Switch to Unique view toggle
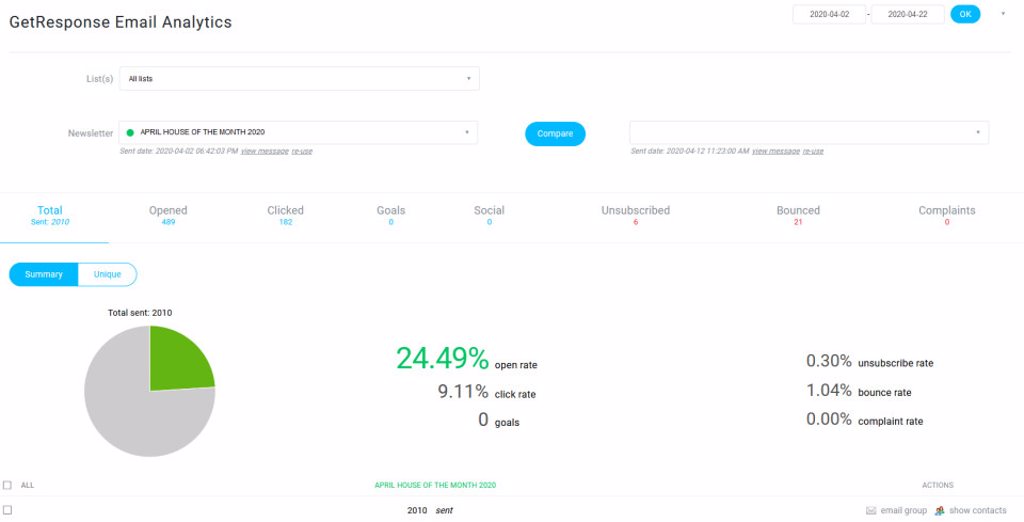The width and height of the screenshot is (1024, 522). click(107, 274)
